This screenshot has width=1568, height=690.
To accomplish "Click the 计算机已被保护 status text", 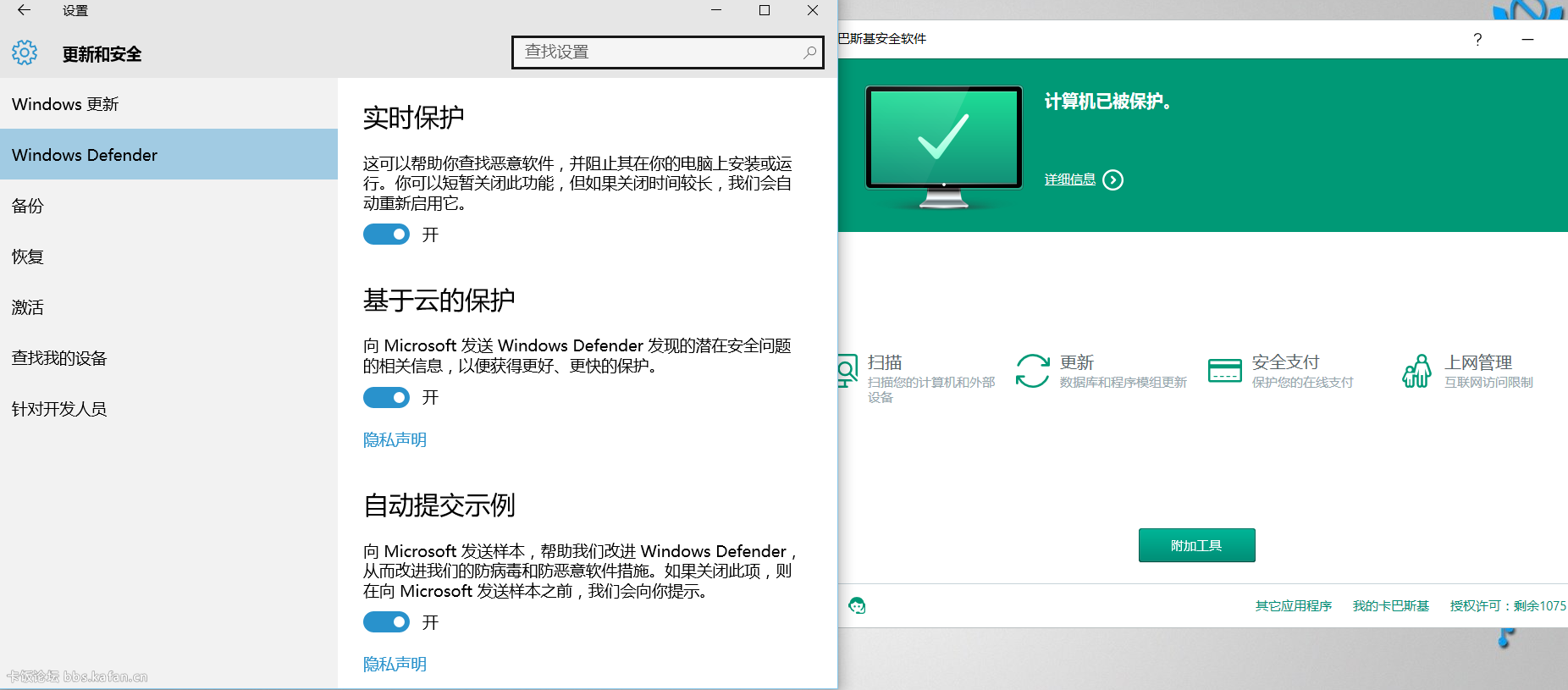I will (x=1107, y=102).
